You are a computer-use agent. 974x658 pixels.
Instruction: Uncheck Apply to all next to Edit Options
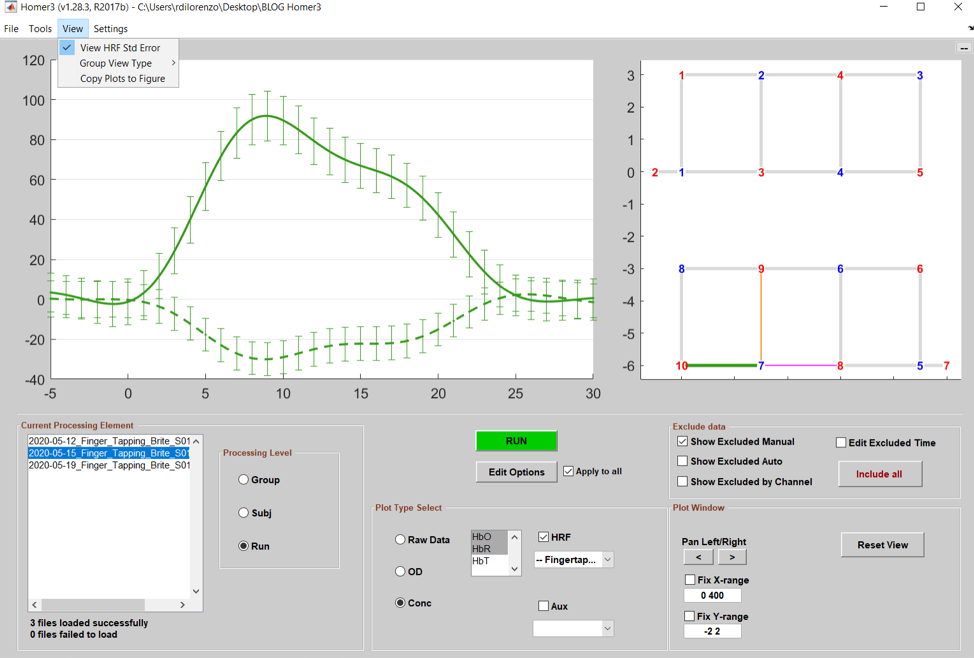(x=570, y=471)
